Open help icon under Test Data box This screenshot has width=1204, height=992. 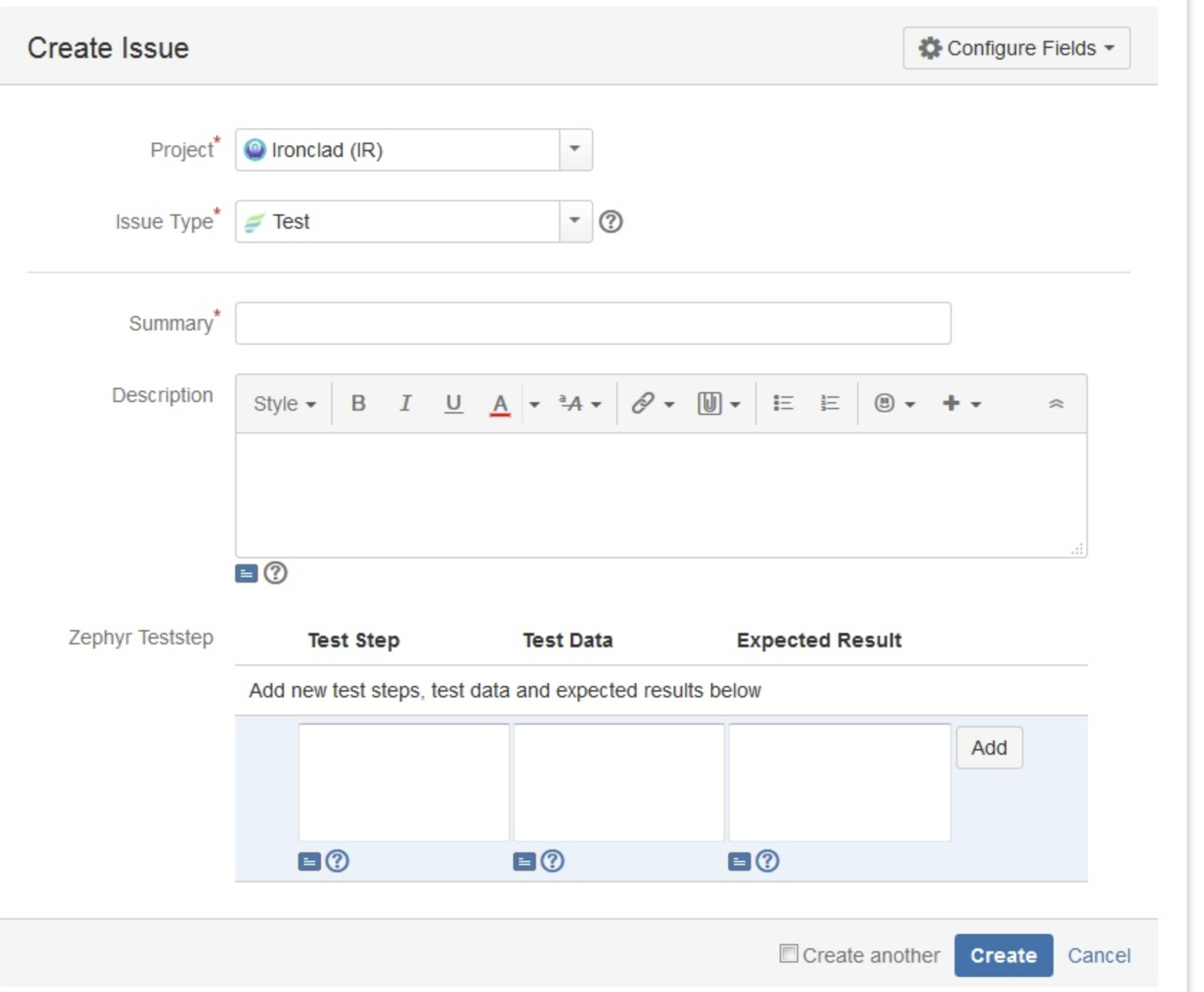[x=552, y=861]
